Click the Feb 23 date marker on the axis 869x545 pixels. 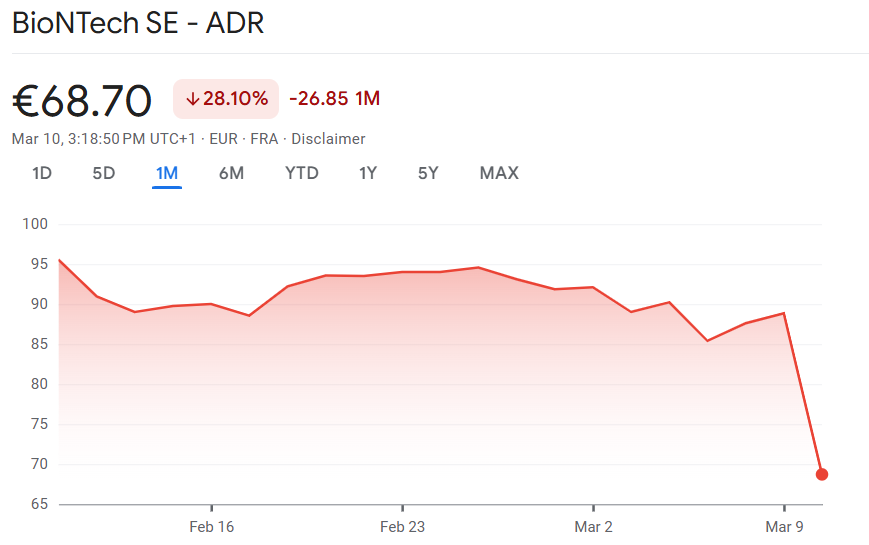point(402,526)
